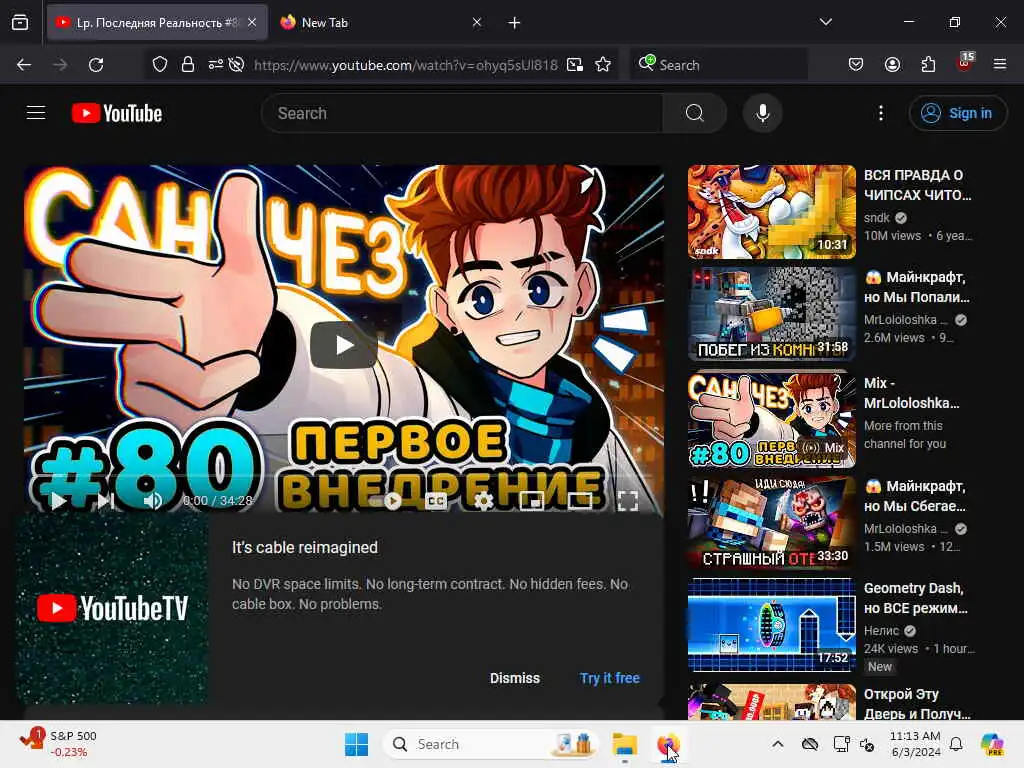This screenshot has width=1024, height=768.
Task: Toggle the autoplay switch in the player
Action: (387, 501)
